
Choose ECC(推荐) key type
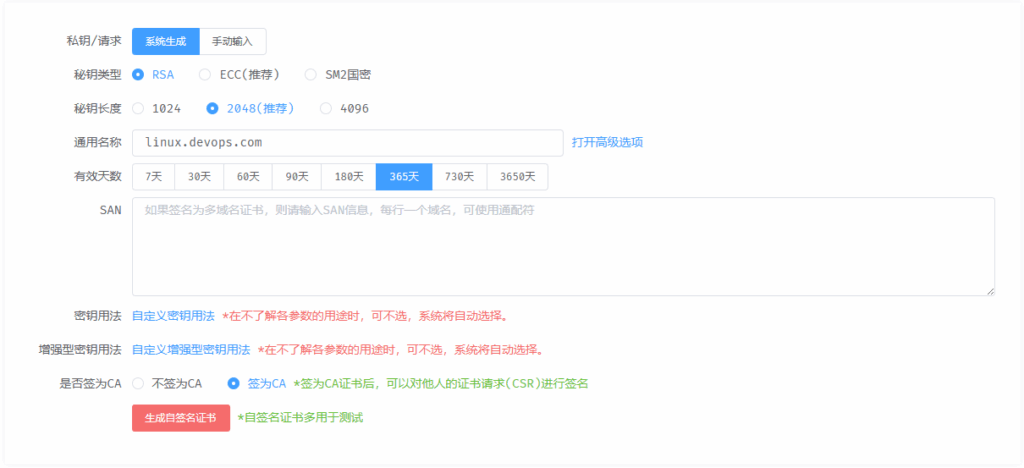click(x=239, y=74)
